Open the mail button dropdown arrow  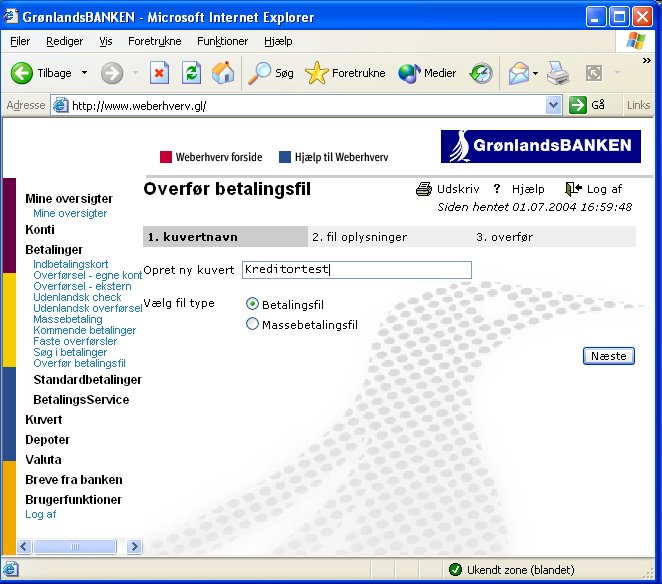[x=535, y=73]
